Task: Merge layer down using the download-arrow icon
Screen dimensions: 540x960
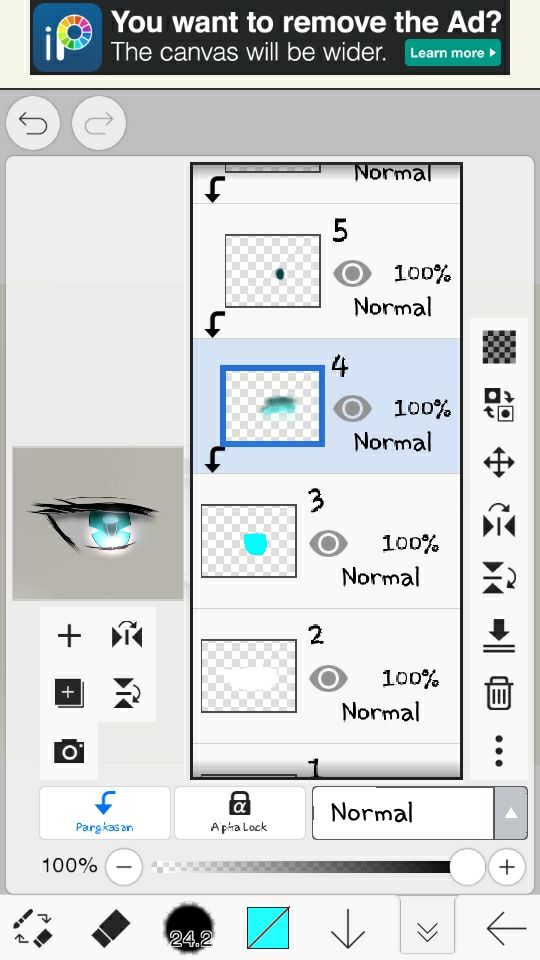Action: coord(499,636)
